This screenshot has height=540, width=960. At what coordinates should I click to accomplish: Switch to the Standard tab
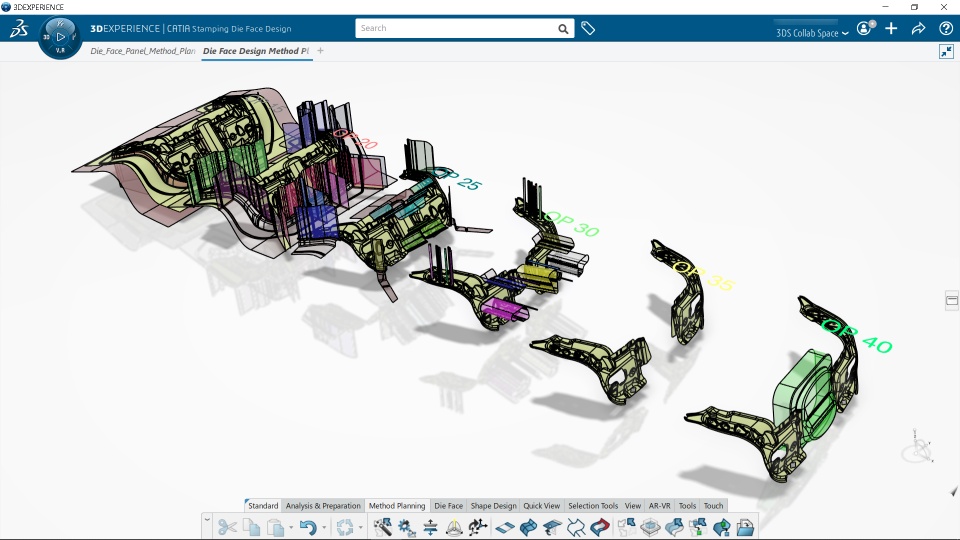pos(263,506)
